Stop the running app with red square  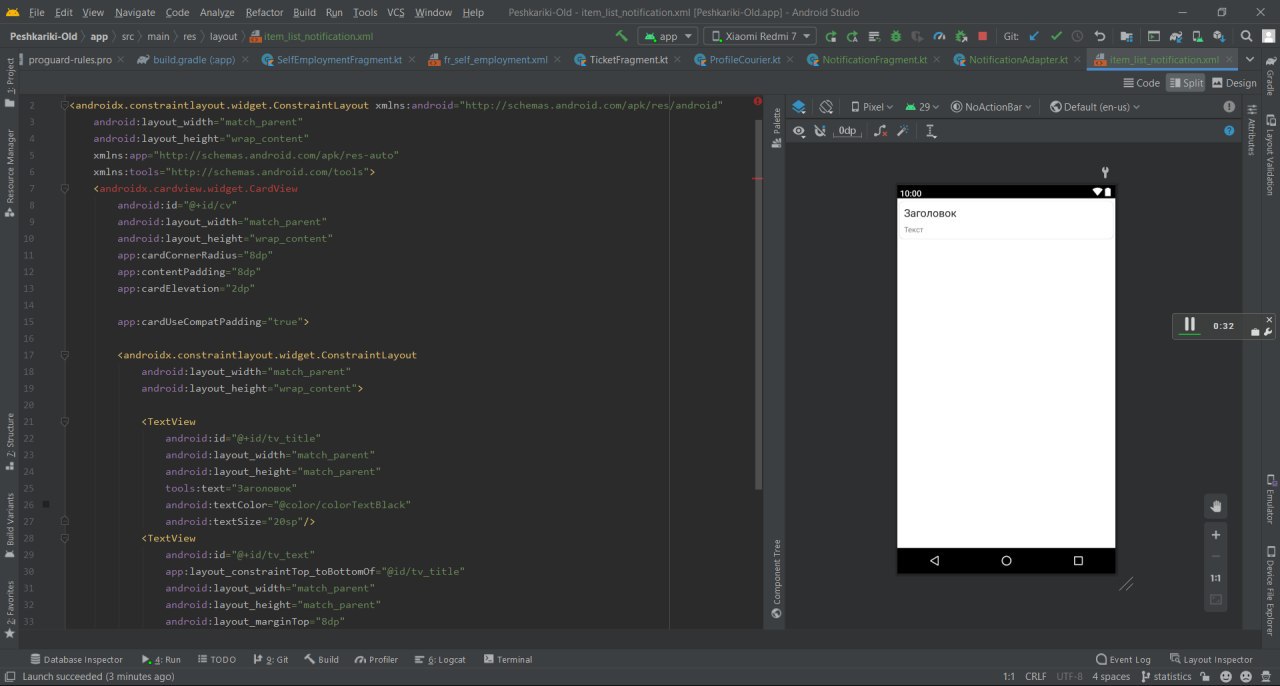tap(983, 36)
